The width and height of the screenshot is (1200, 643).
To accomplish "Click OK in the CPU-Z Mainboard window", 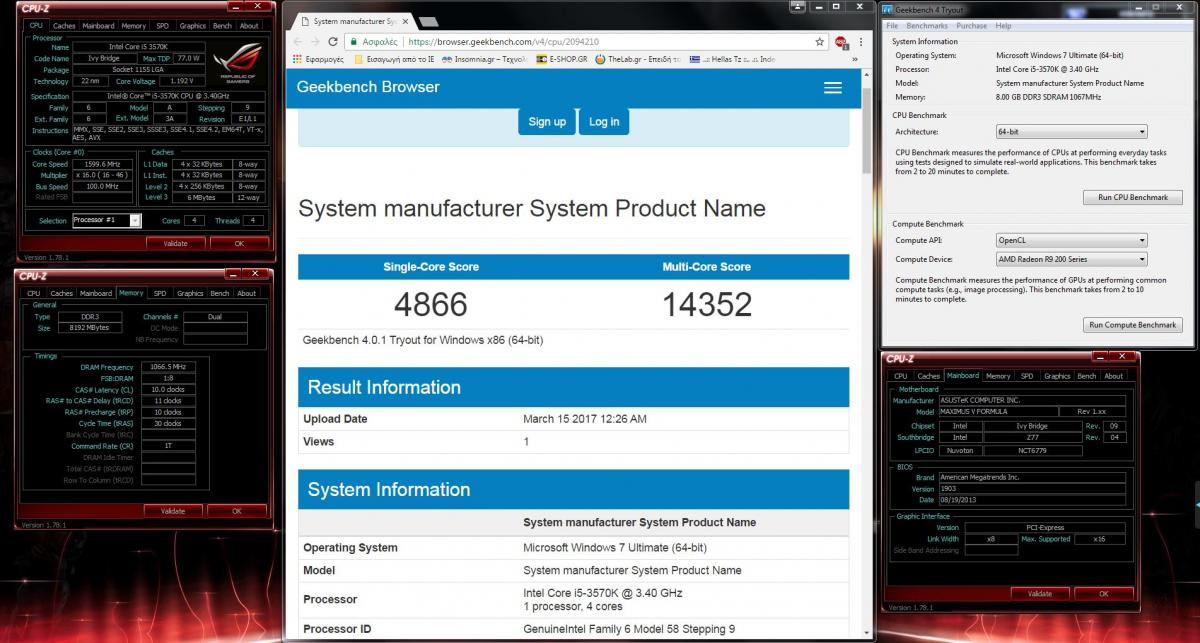I will tap(1104, 594).
